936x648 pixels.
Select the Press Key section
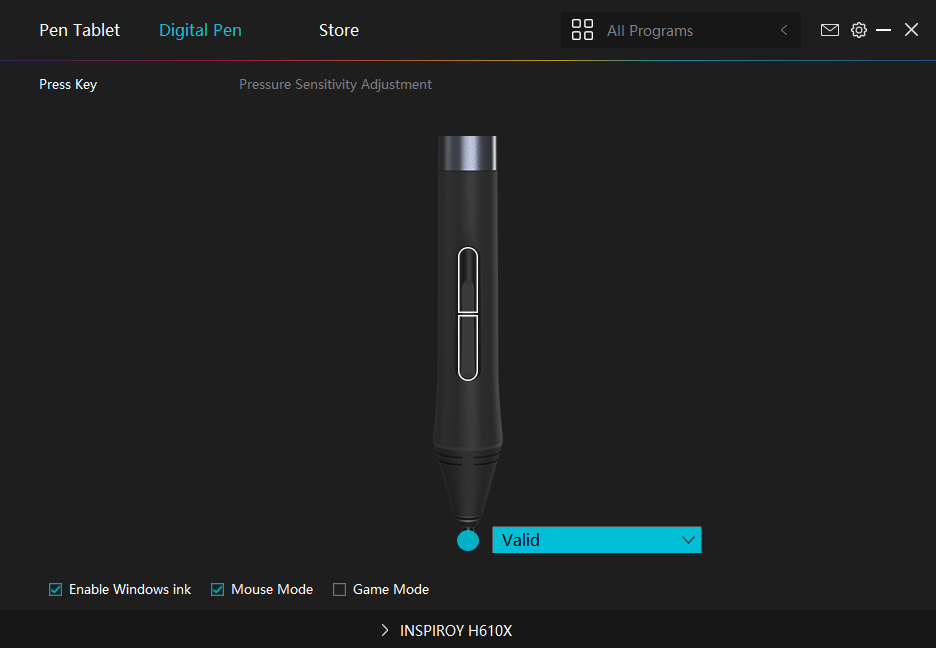point(68,85)
